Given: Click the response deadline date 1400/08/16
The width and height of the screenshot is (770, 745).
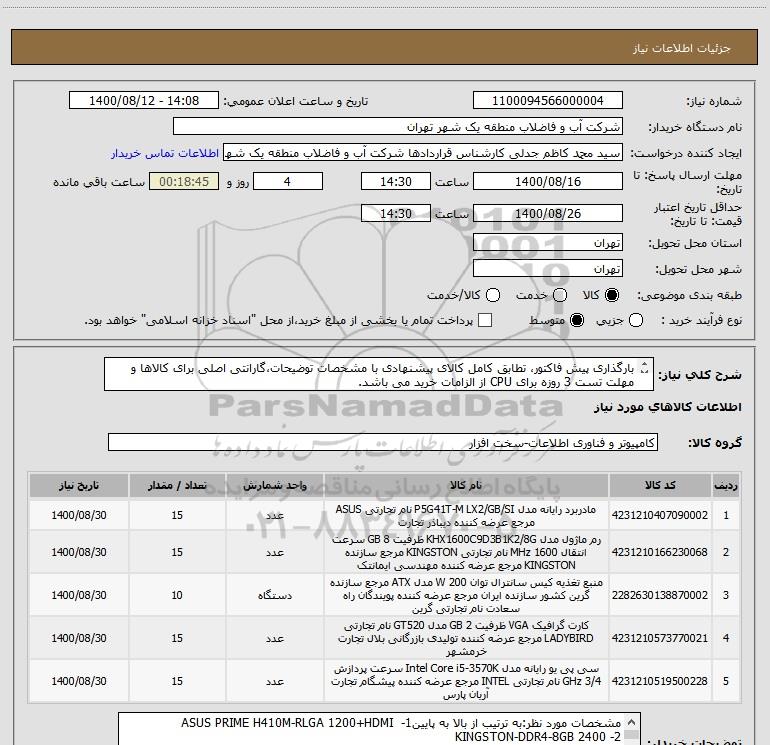Looking at the screenshot, I should pos(548,182).
